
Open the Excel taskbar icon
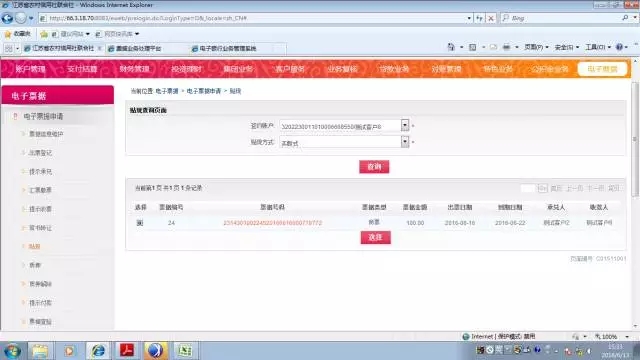click(184, 351)
